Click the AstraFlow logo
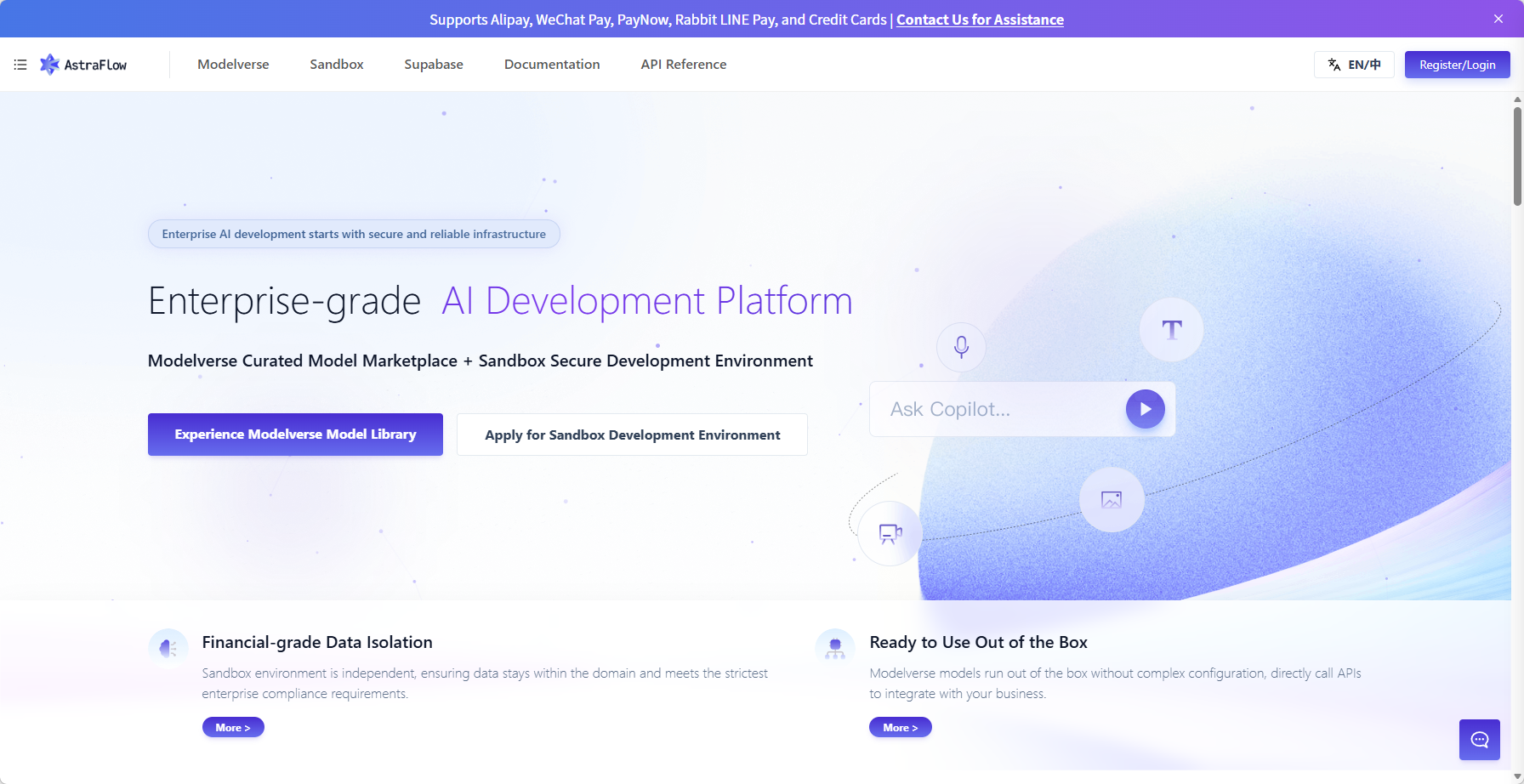Image resolution: width=1524 pixels, height=784 pixels. pyautogui.click(x=83, y=65)
